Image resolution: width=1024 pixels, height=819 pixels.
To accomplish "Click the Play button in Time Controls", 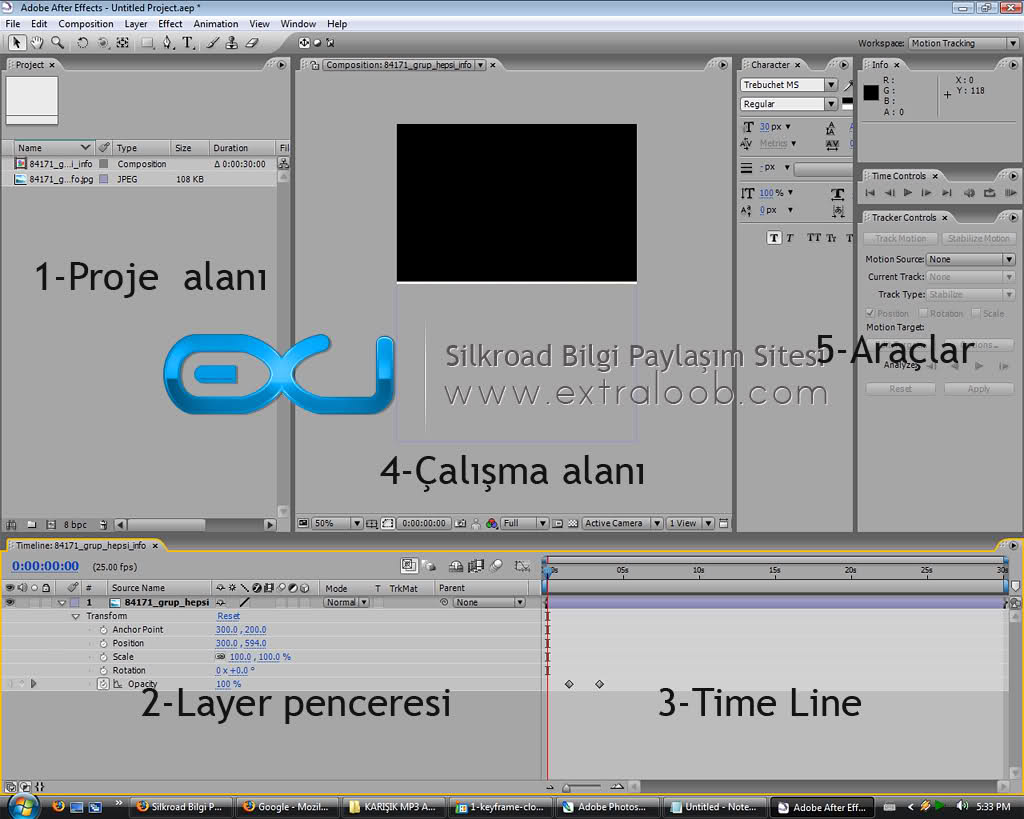I will [x=908, y=193].
